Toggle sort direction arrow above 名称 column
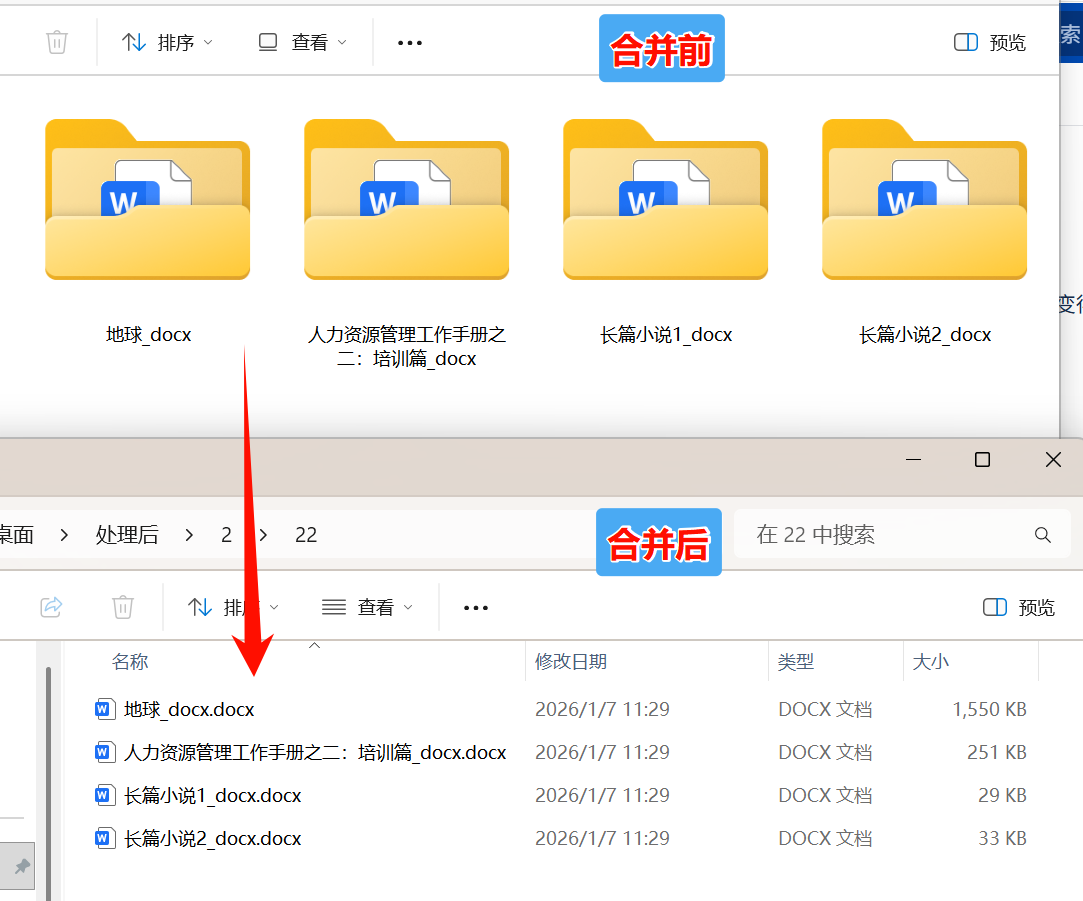The image size is (1083, 901). (x=314, y=646)
